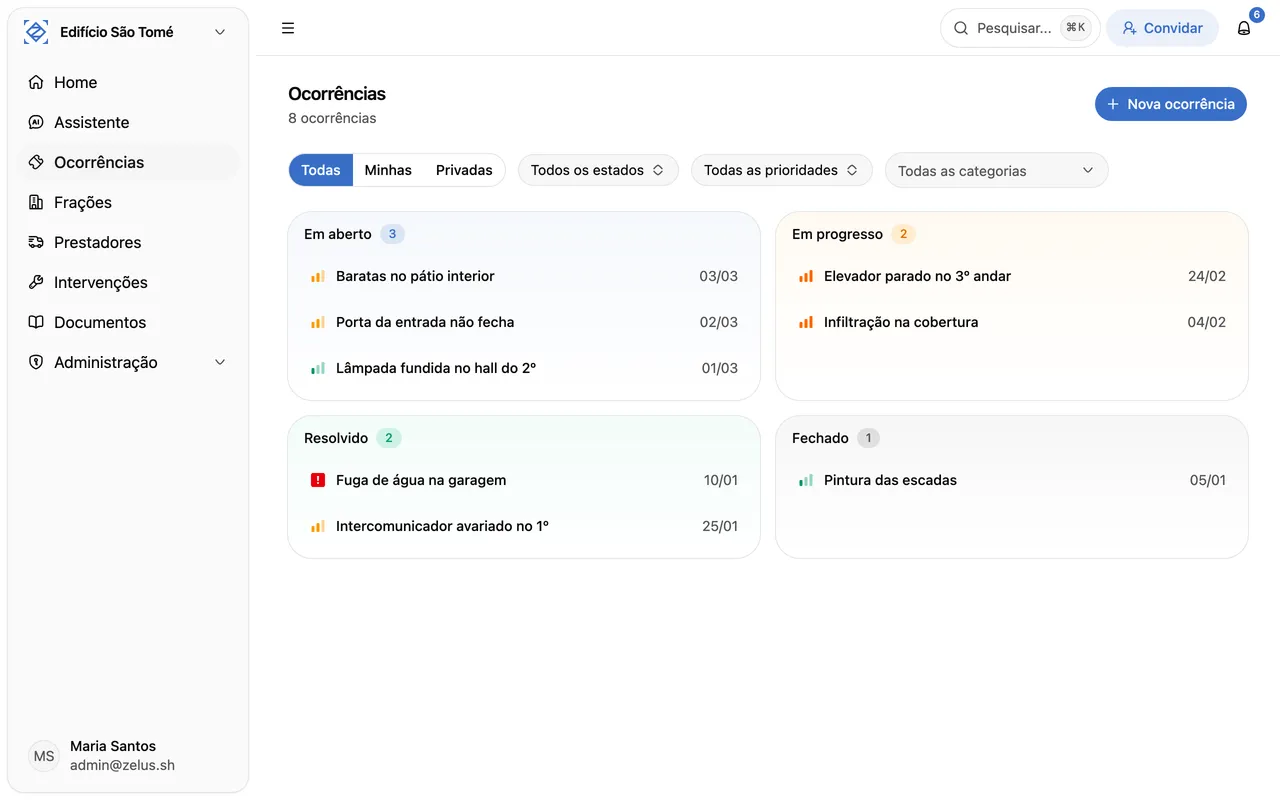Click the Documentos book icon
The width and height of the screenshot is (1280, 800).
(36, 322)
